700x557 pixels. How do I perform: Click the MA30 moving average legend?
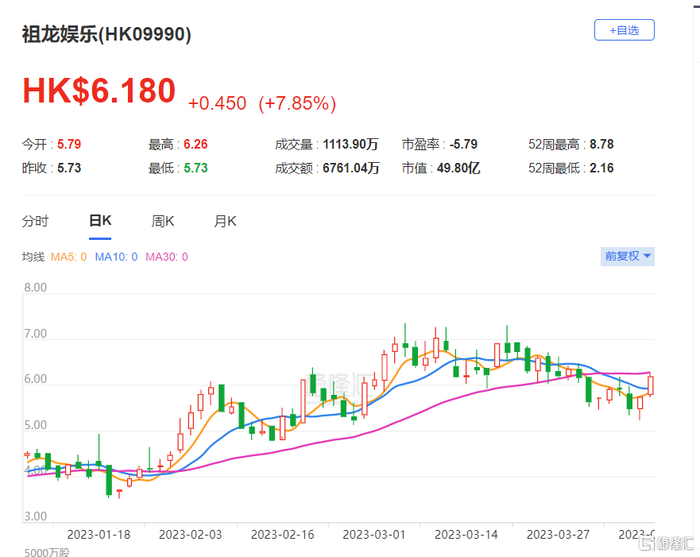click(167, 257)
